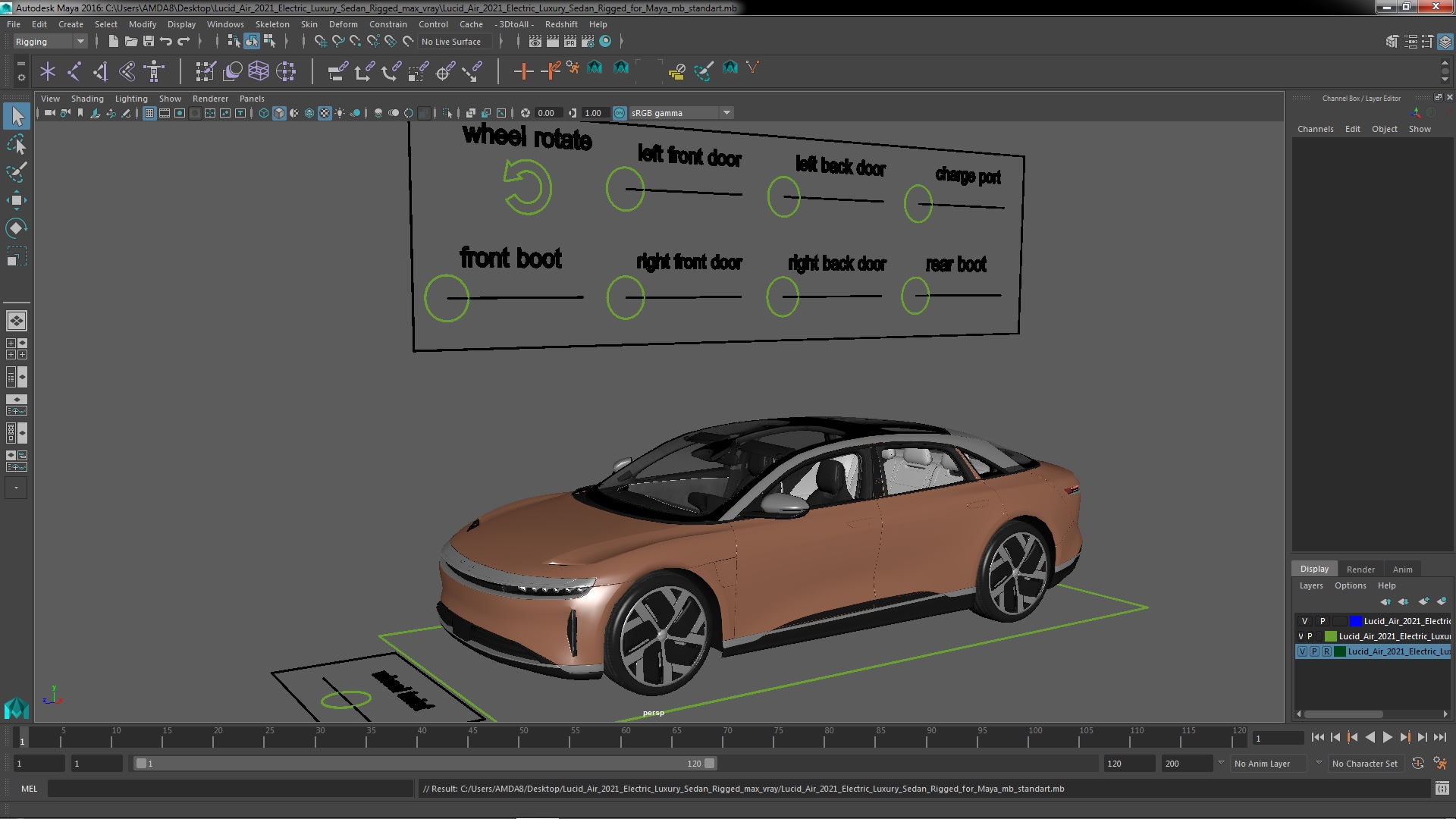The width and height of the screenshot is (1456, 819).
Task: Open the Redshift menu
Action: (561, 24)
